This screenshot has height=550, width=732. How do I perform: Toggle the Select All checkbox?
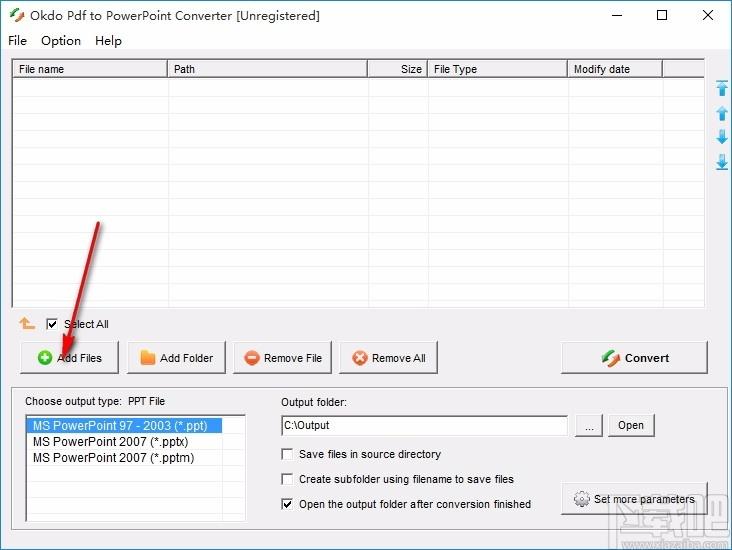[x=52, y=324]
